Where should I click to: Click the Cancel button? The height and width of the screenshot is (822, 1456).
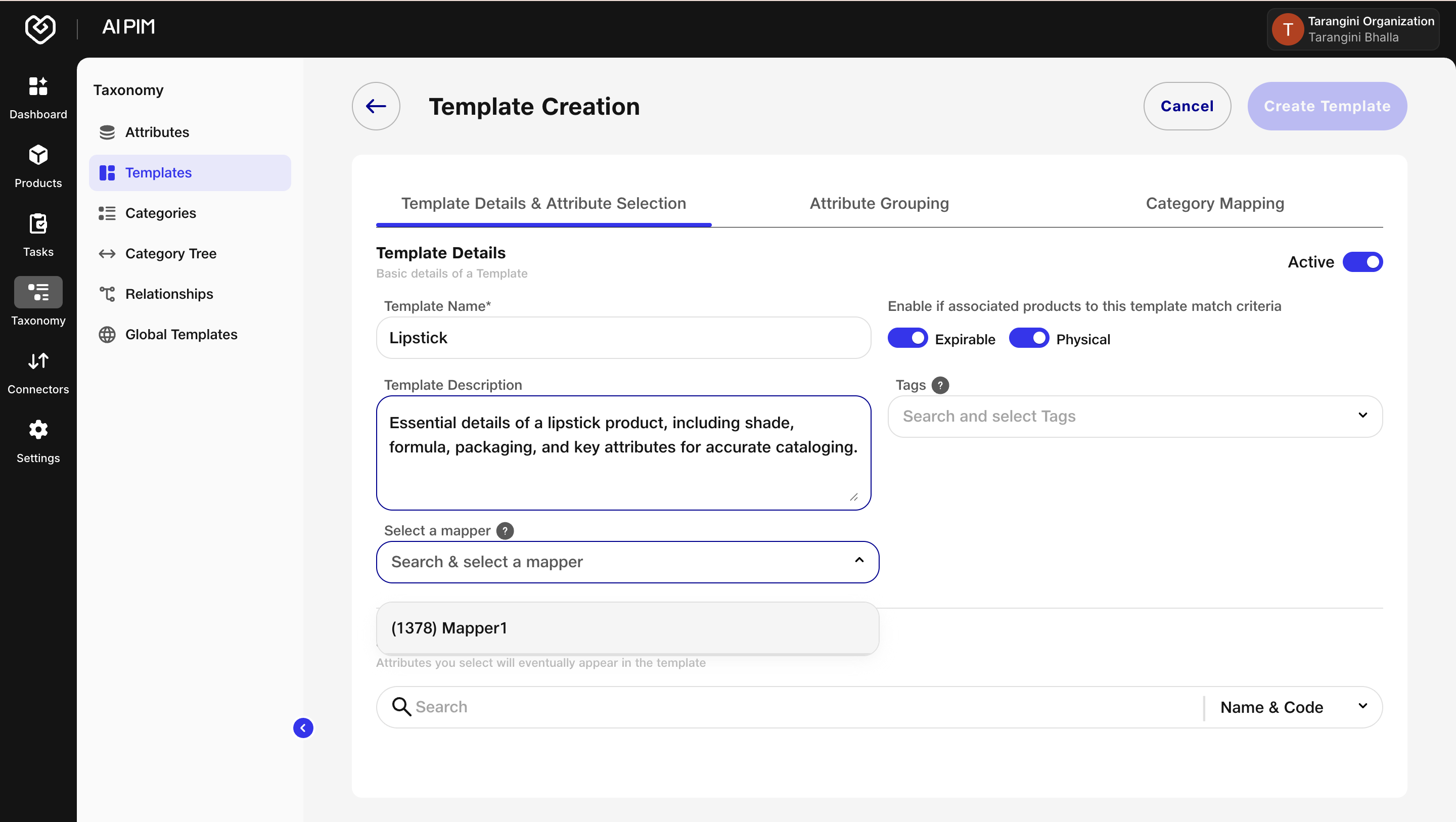1187,106
